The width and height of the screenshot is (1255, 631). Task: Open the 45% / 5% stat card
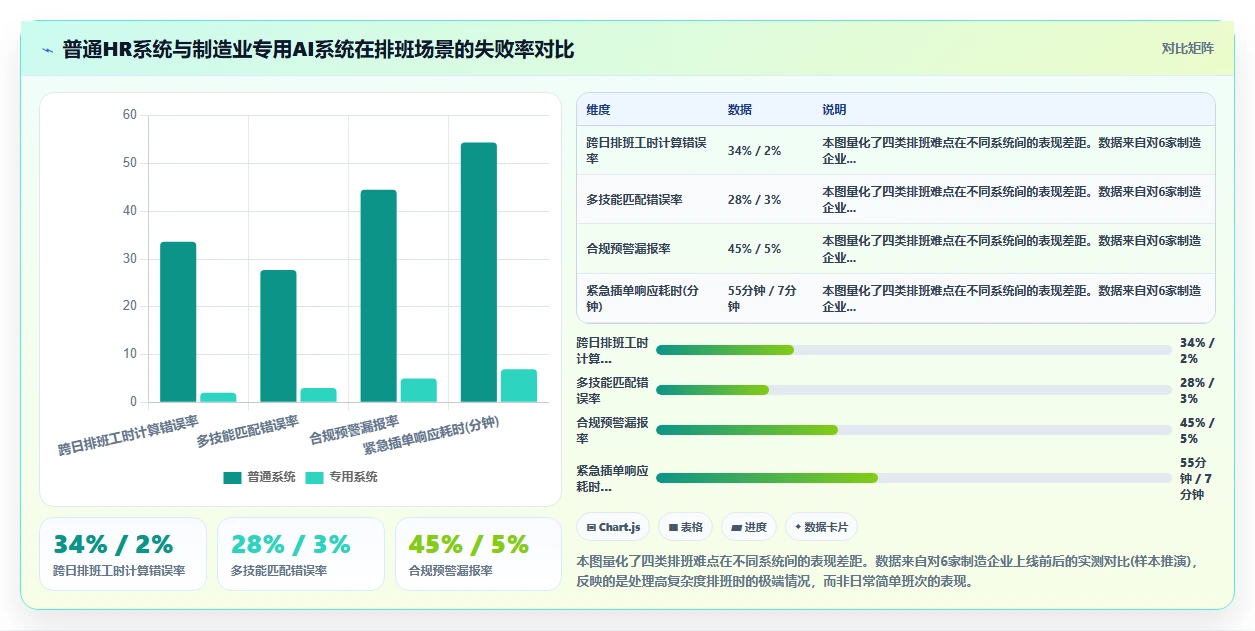coord(479,554)
